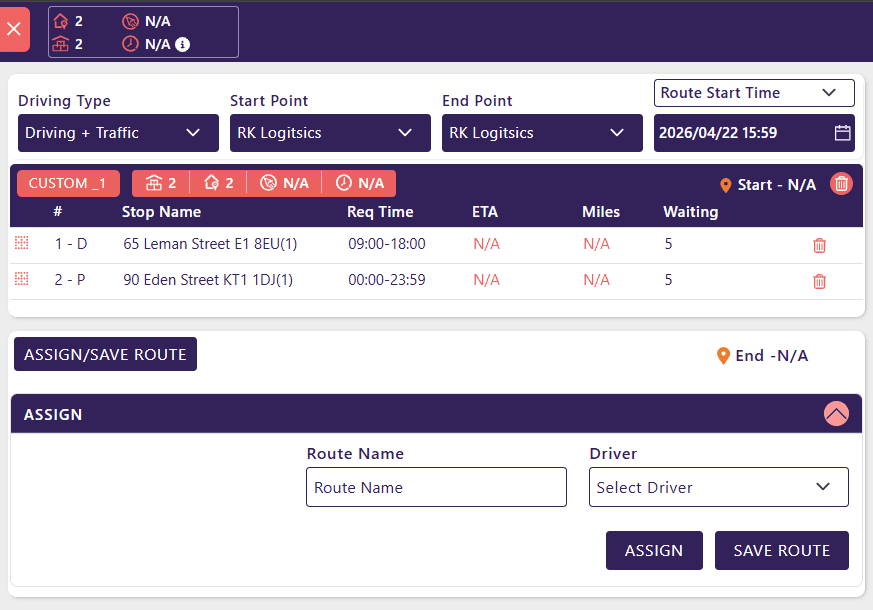
Task: Click the clock N/A icon in the route bar
Action: click(344, 183)
